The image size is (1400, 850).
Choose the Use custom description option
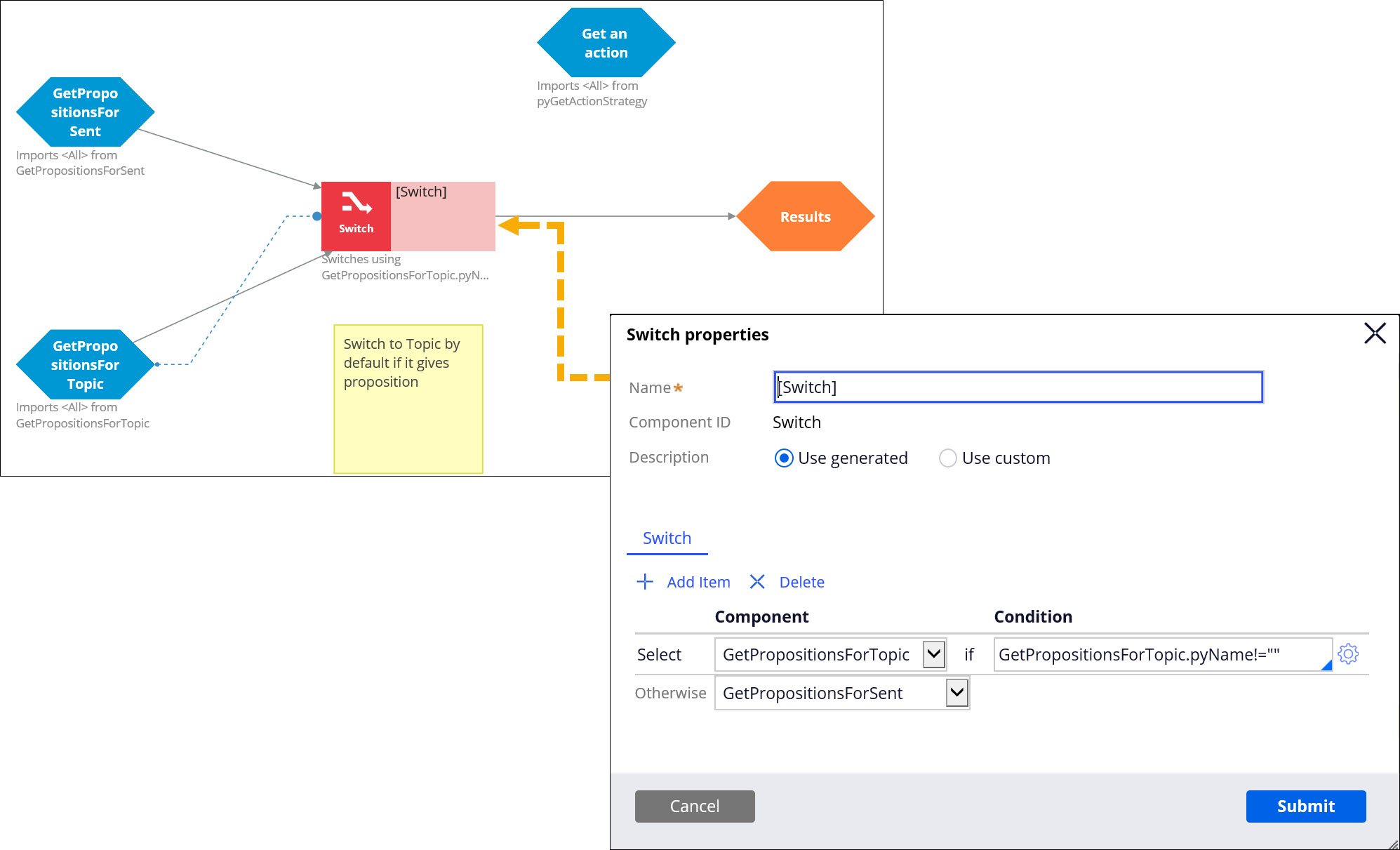(947, 458)
